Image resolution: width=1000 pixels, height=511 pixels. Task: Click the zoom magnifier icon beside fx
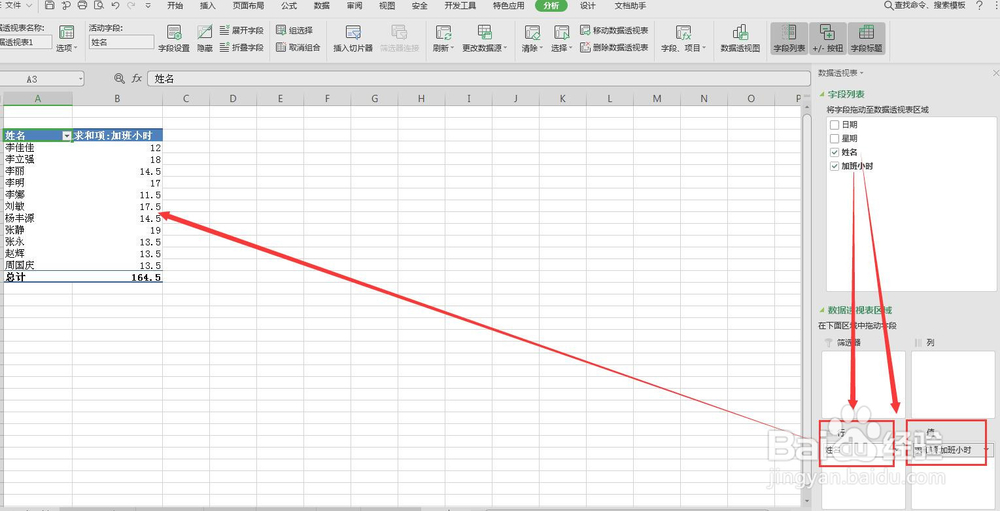(119, 78)
